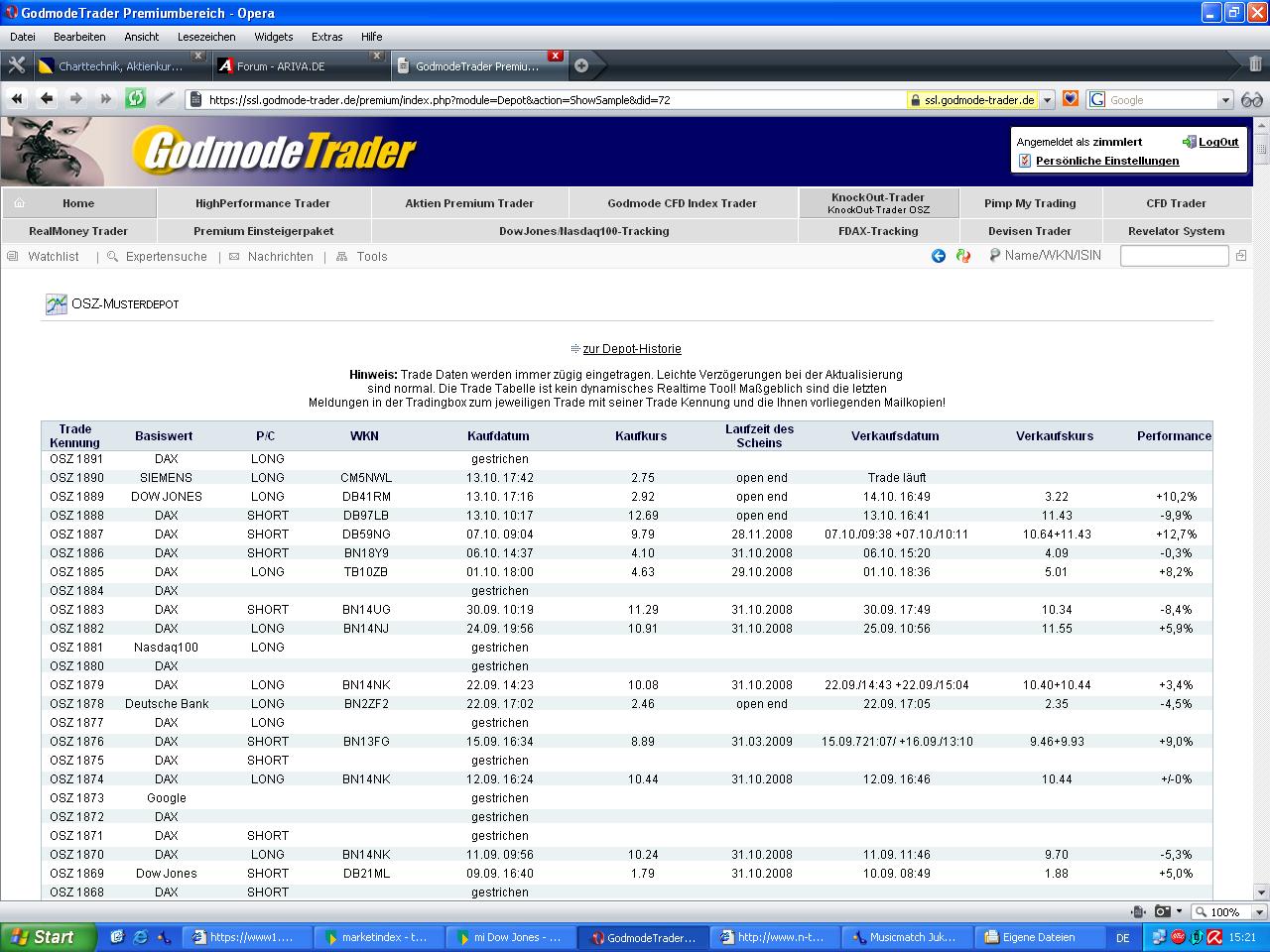
Task: Click the rewind navigation button in toolbar
Action: 17,98
